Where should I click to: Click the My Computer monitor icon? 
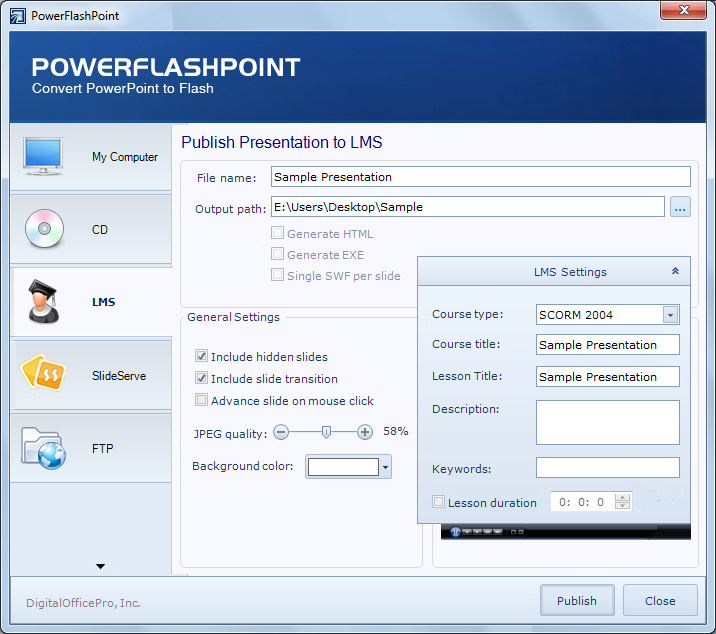click(x=43, y=156)
